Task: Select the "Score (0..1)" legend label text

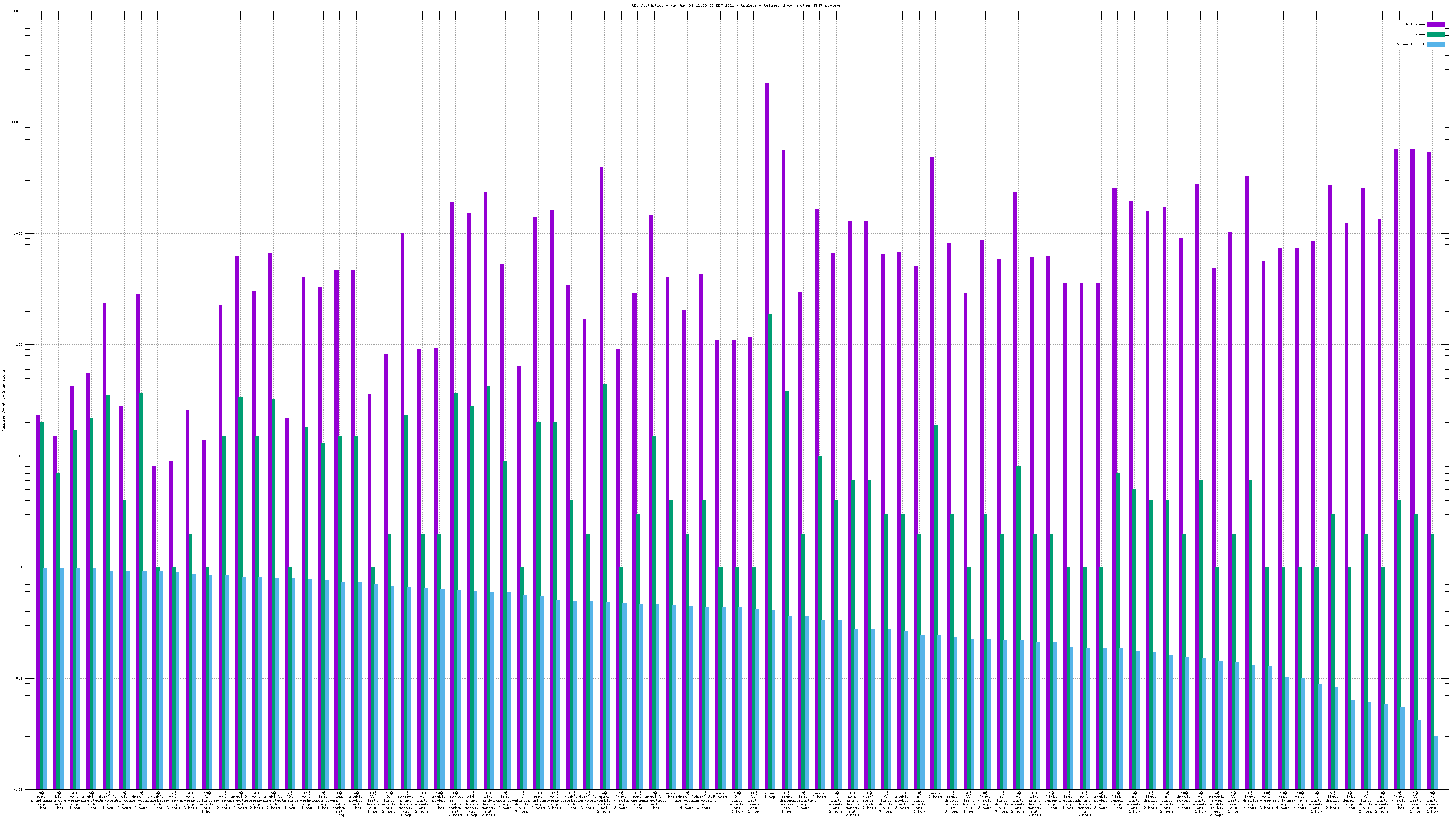Action: click(1410, 44)
